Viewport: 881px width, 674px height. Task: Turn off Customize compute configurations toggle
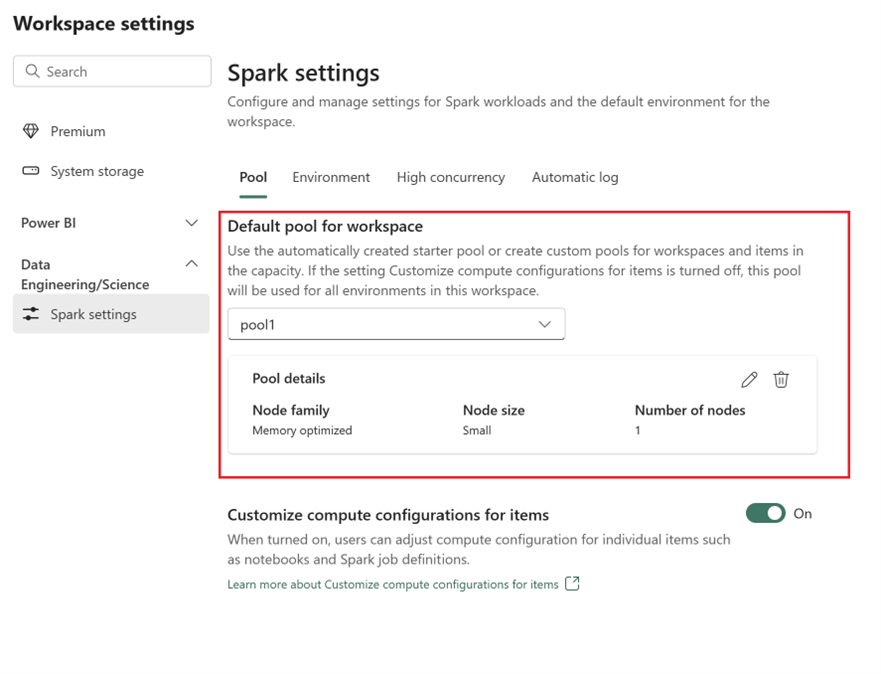(x=765, y=514)
